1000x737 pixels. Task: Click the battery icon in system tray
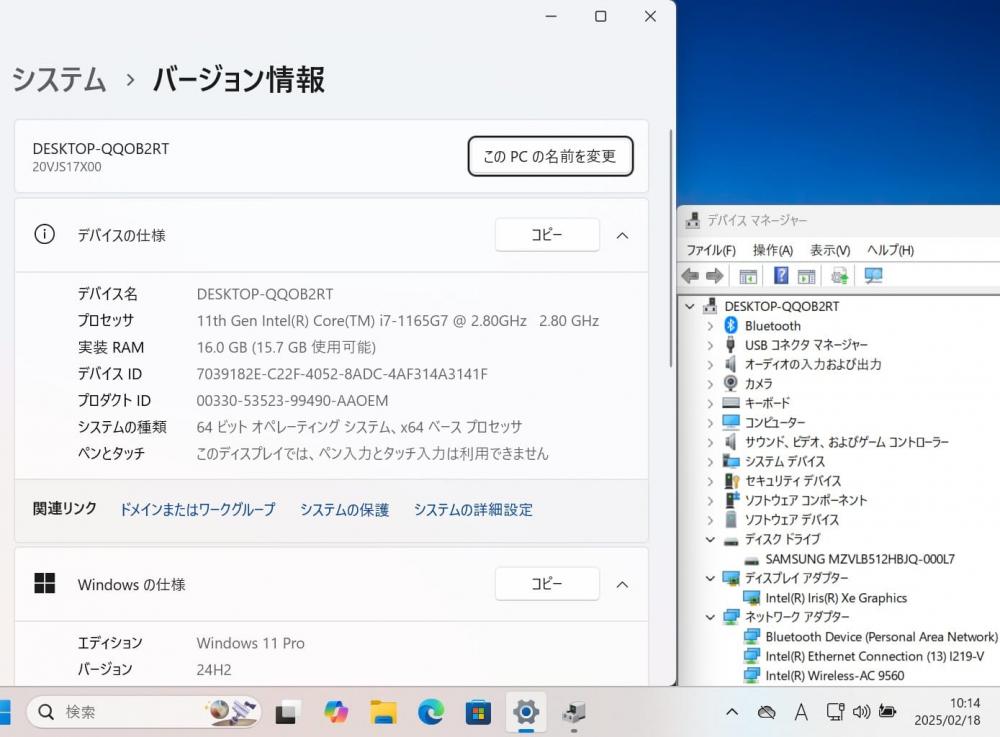click(887, 711)
